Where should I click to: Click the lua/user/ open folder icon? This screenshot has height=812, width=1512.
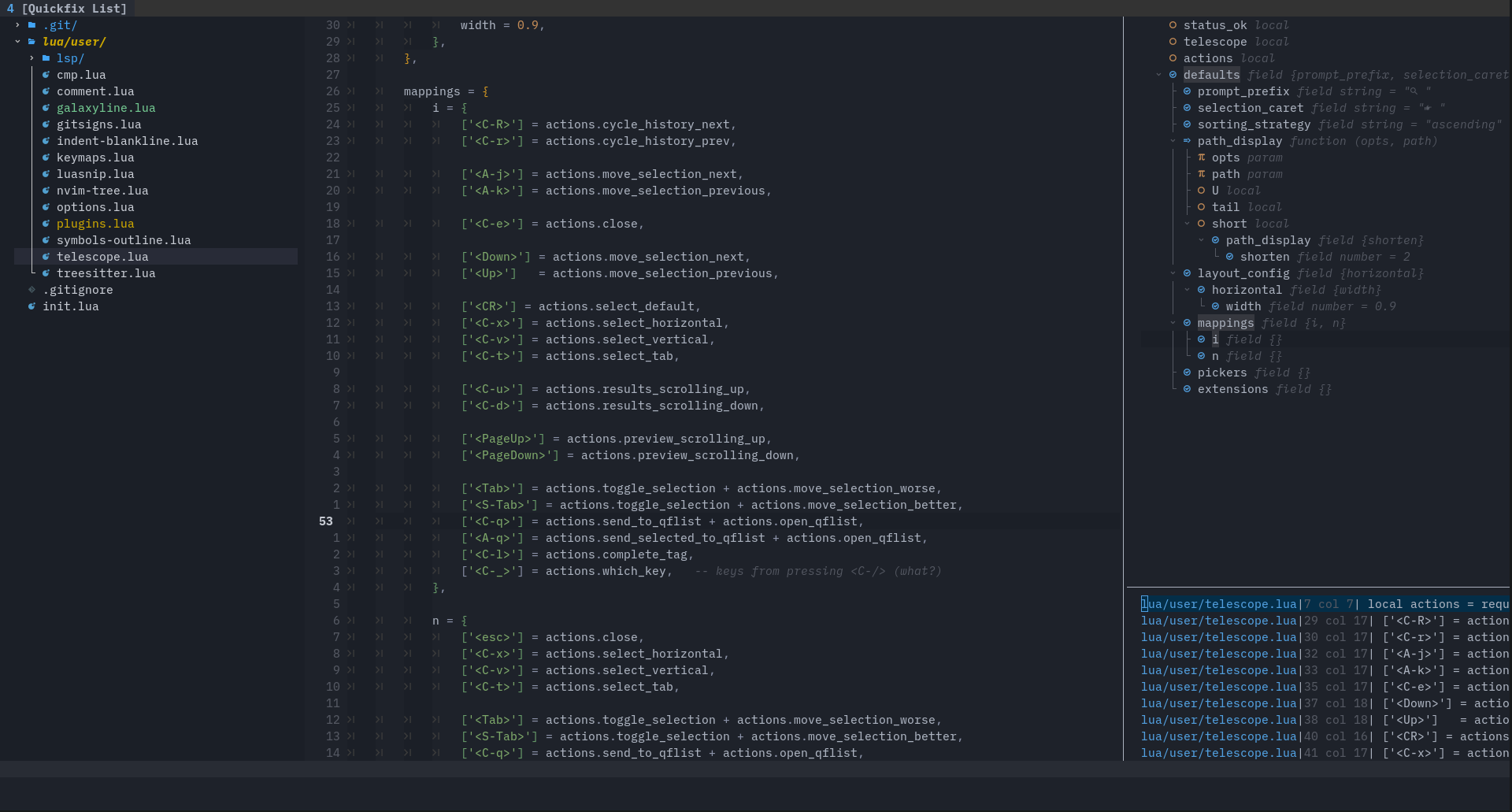32,42
